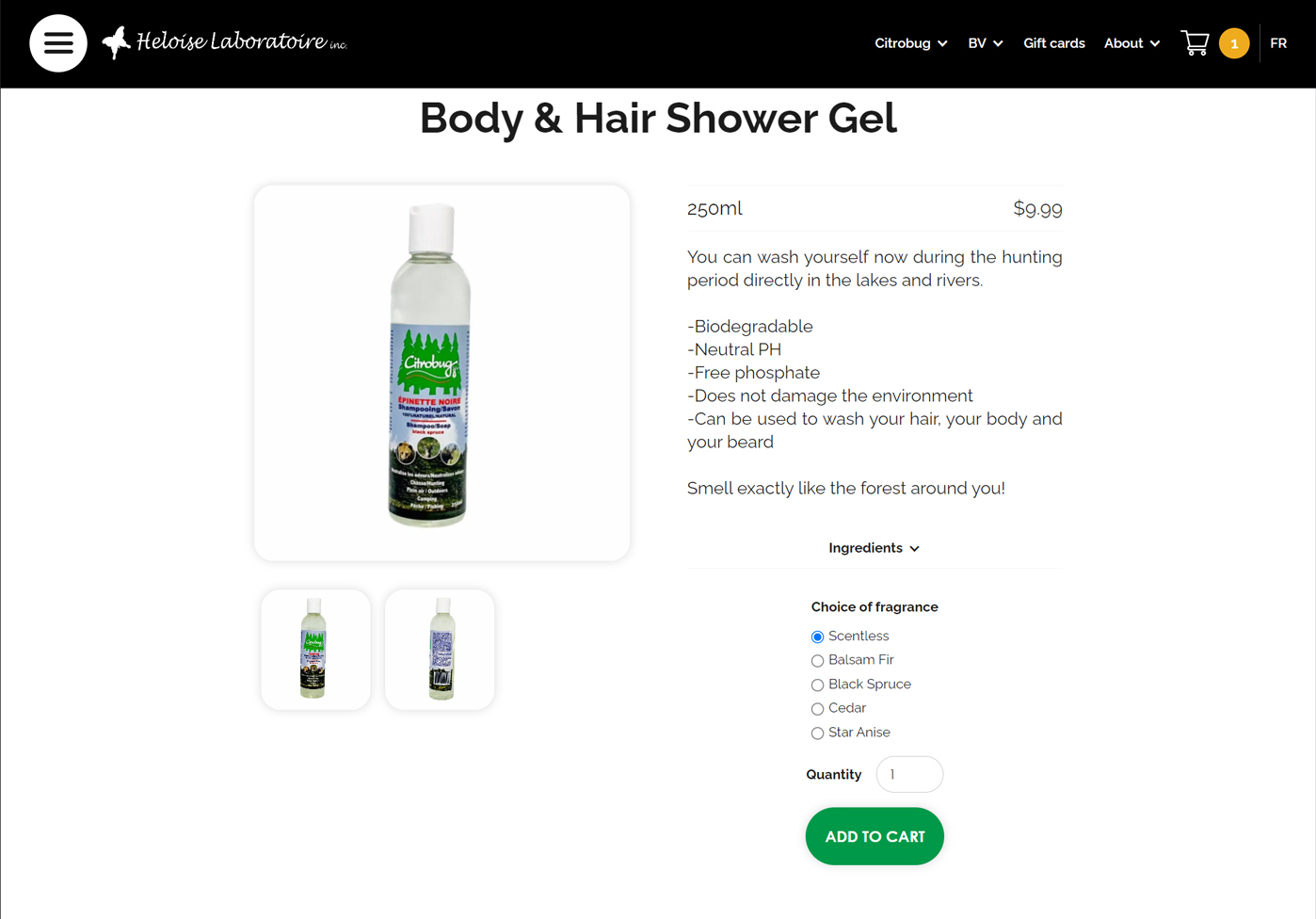Switch language to FR
This screenshot has width=1316, height=919.
[x=1278, y=43]
